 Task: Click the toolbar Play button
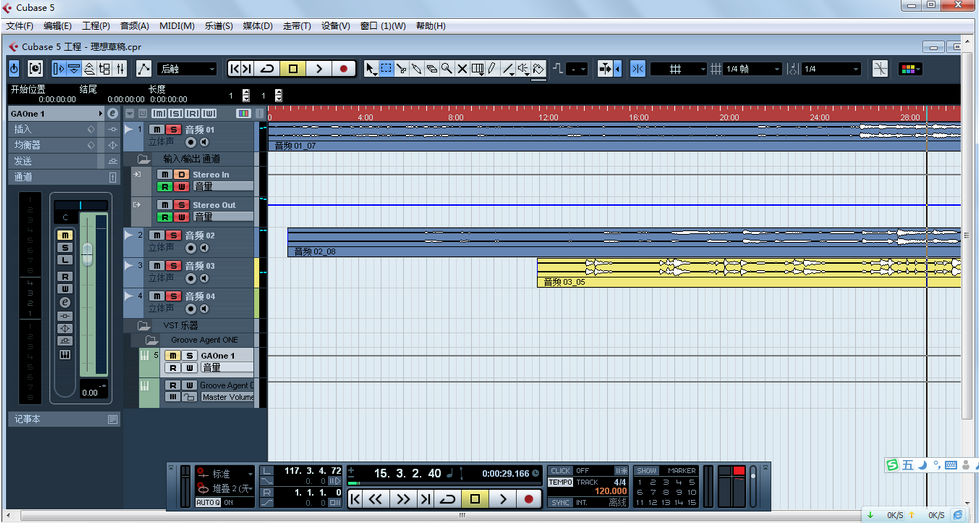[318, 69]
